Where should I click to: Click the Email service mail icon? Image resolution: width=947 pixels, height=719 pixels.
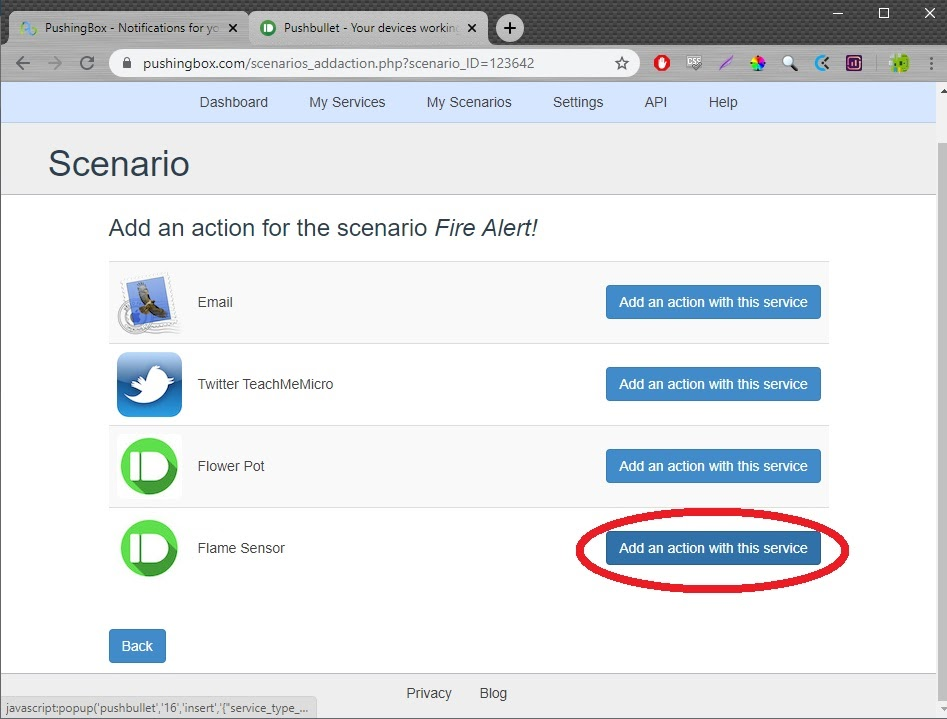(x=149, y=303)
